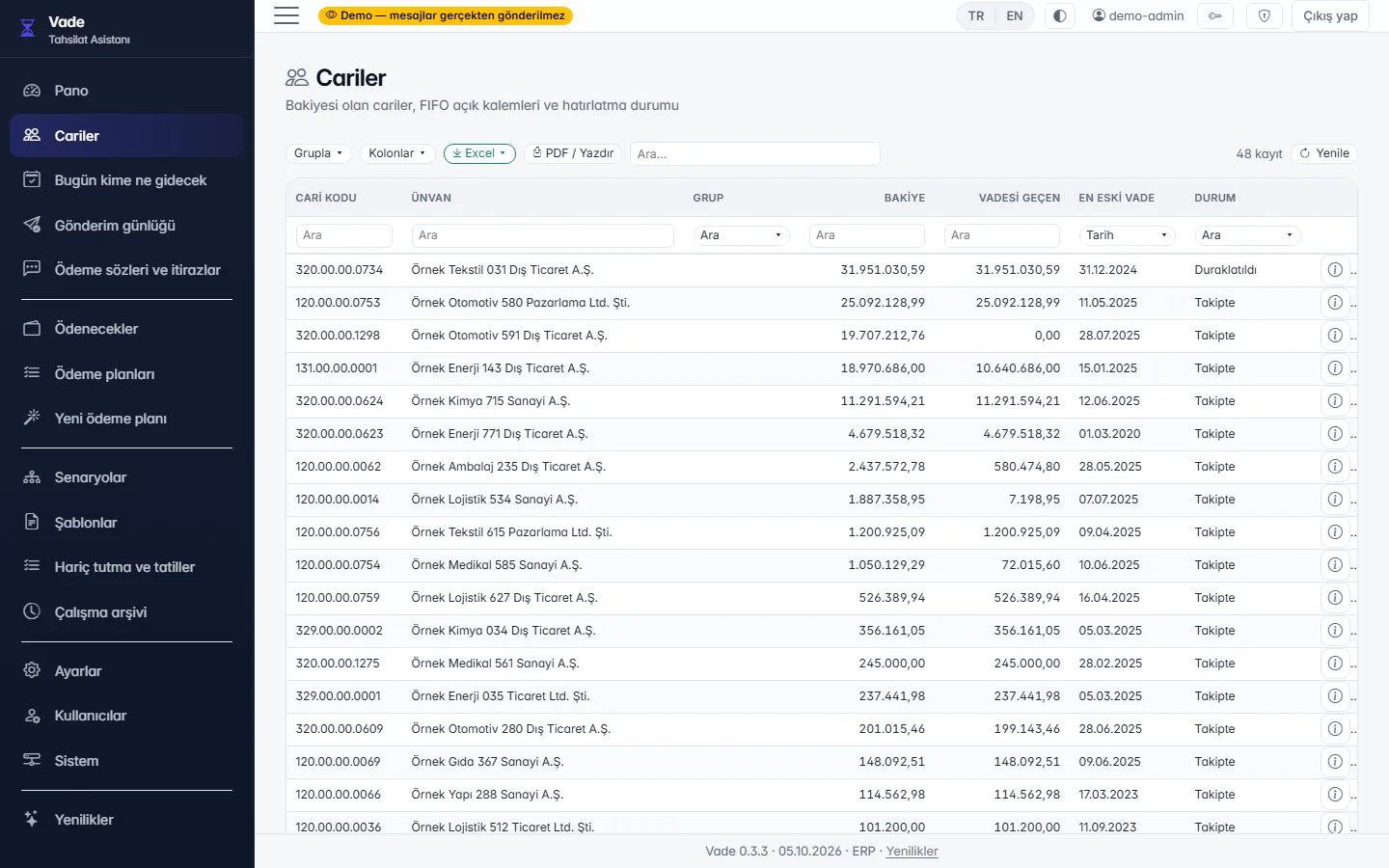1389x868 pixels.
Task: Open info for Örnek Tekstil 031 row
Action: pos(1335,270)
